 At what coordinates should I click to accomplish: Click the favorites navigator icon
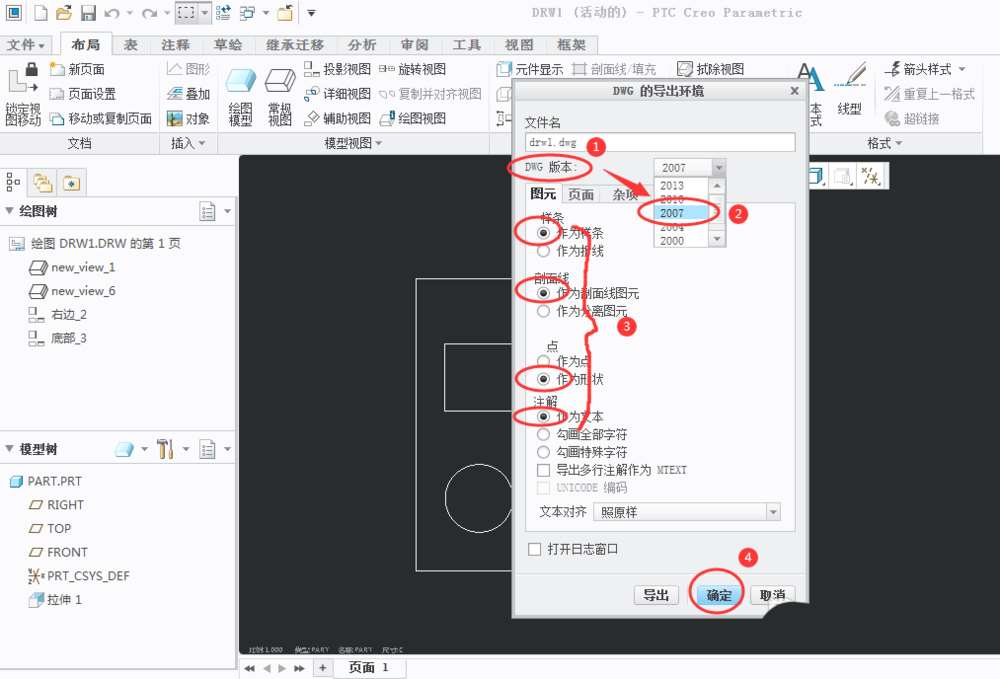71,183
